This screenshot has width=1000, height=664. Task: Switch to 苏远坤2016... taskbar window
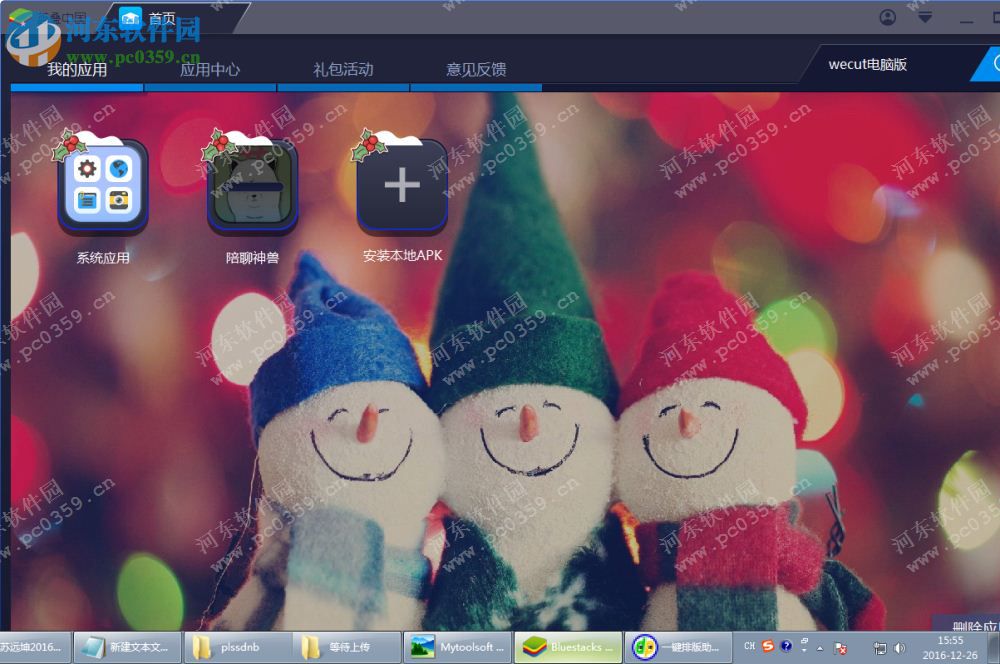coord(36,647)
